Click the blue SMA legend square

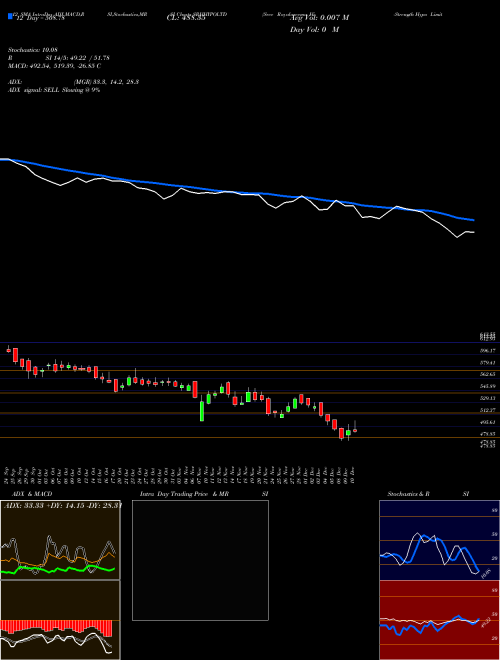pyautogui.click(x=10, y=17)
